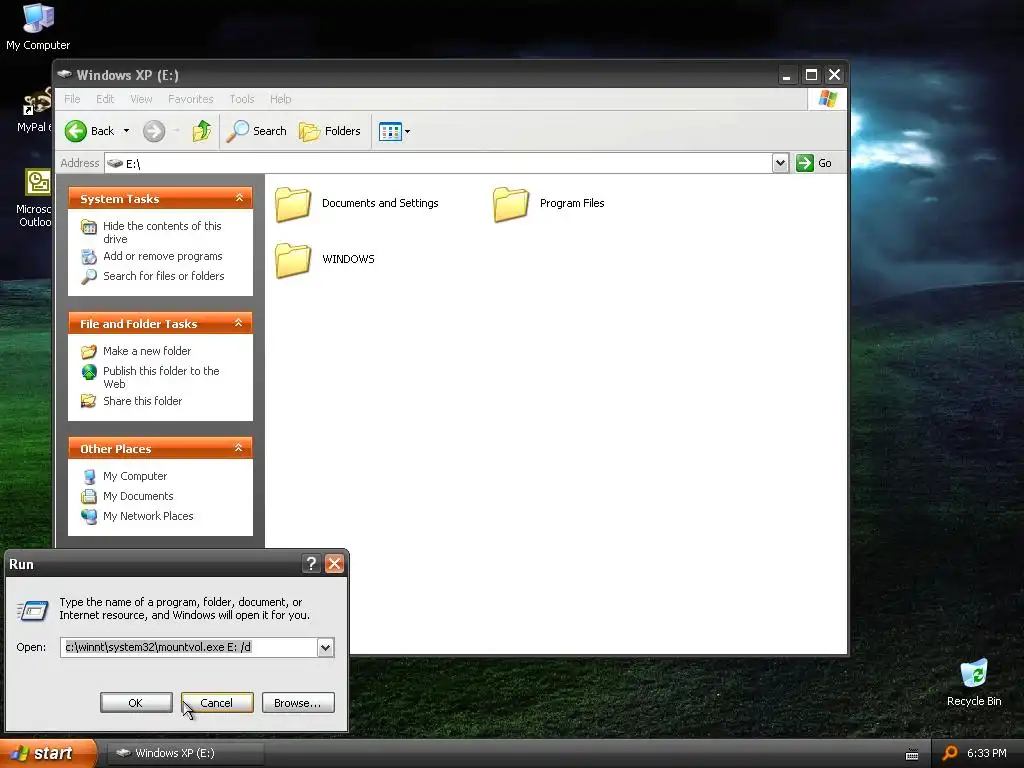Open the address bar dropdown arrow

780,163
